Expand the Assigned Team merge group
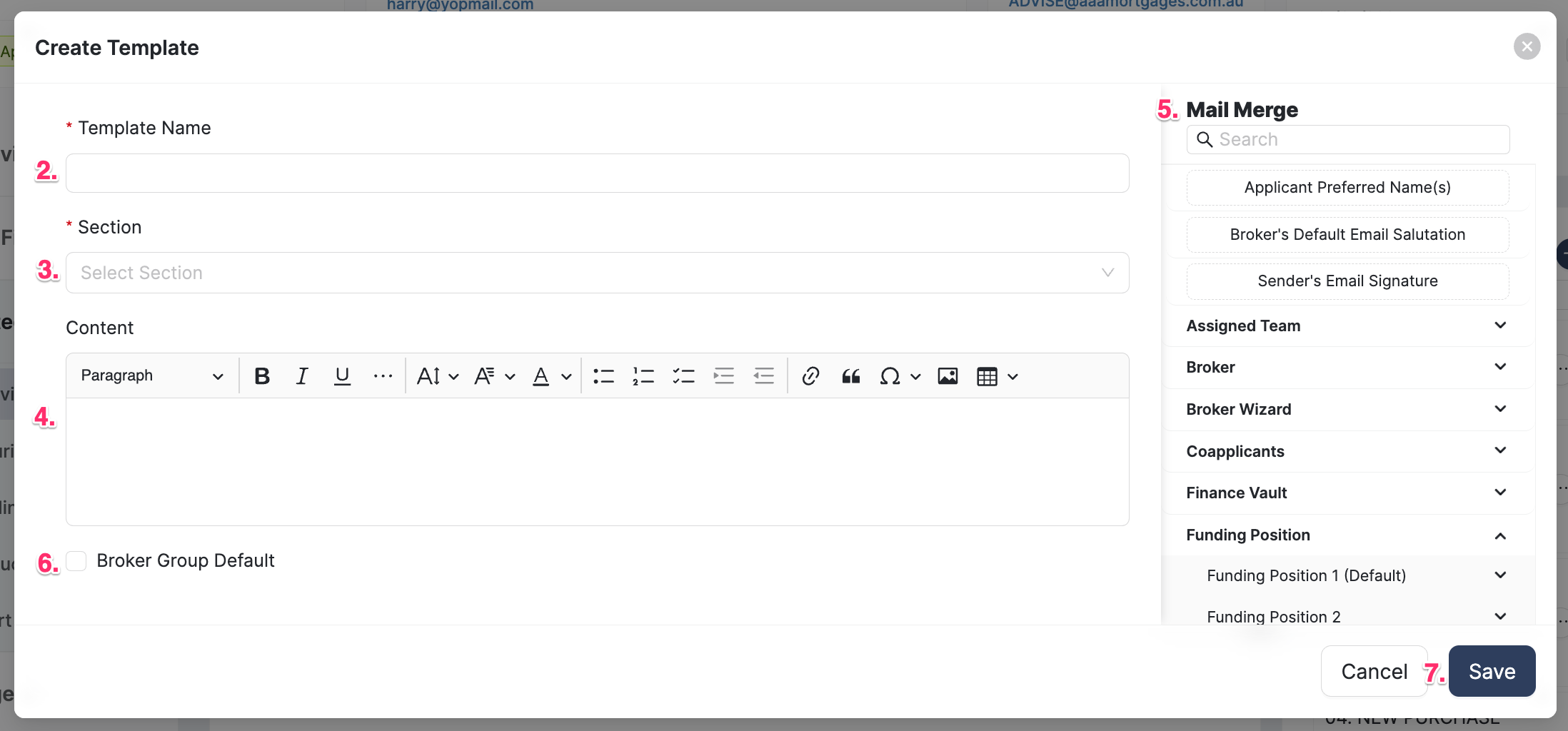Screen dimensions: 1568x731 point(1347,326)
